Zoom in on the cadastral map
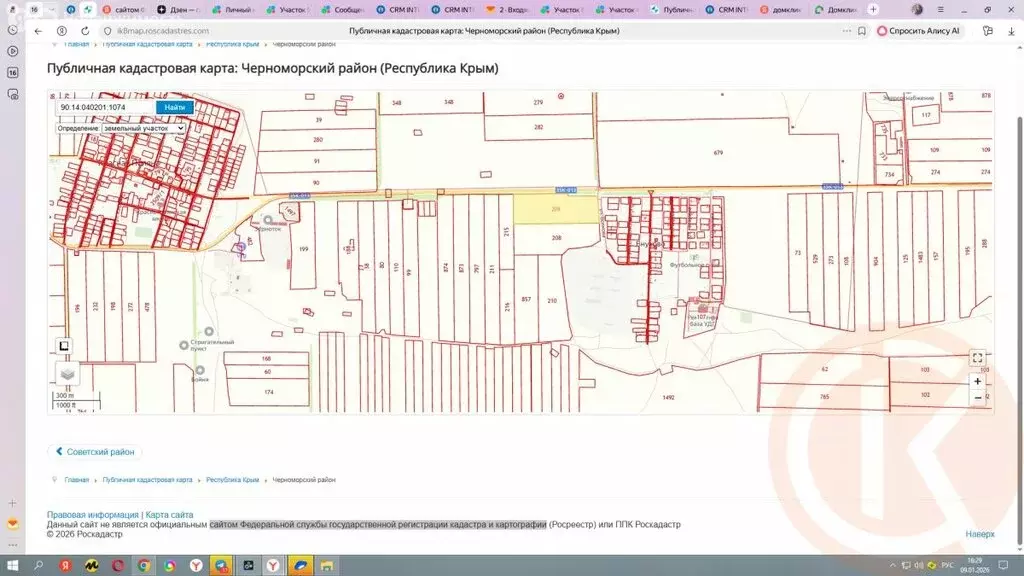The image size is (1024, 576). tap(978, 381)
